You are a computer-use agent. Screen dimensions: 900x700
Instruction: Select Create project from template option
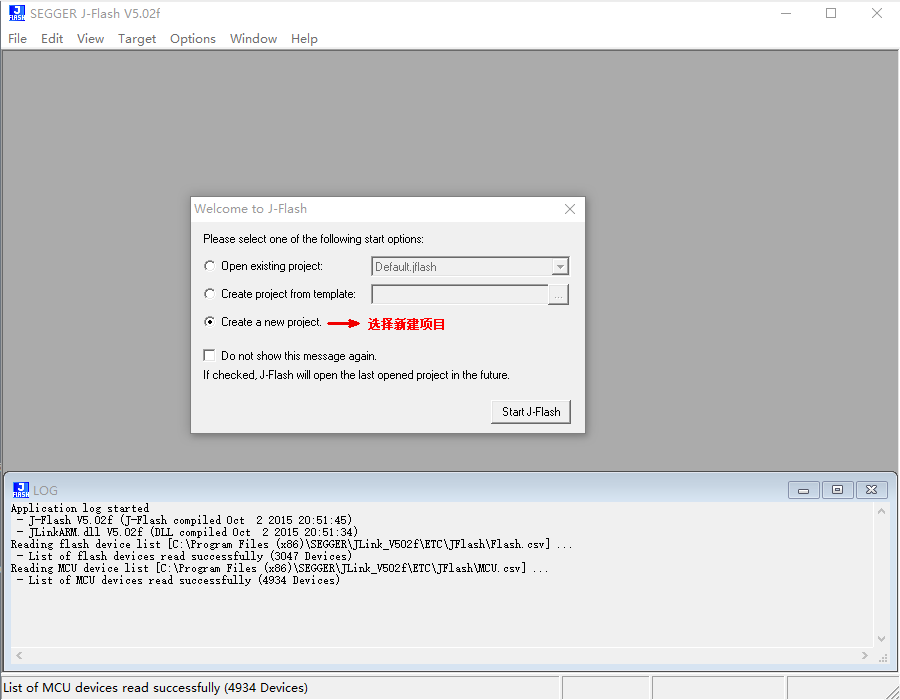(209, 294)
